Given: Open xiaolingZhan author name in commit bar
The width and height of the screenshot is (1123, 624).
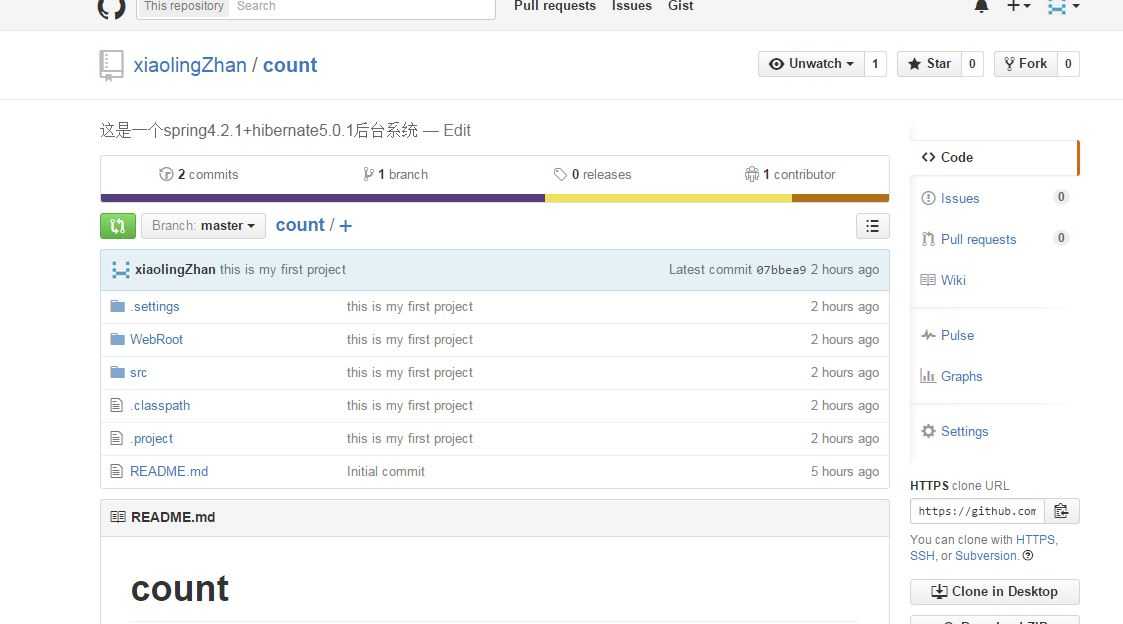Looking at the screenshot, I should (x=175, y=270).
